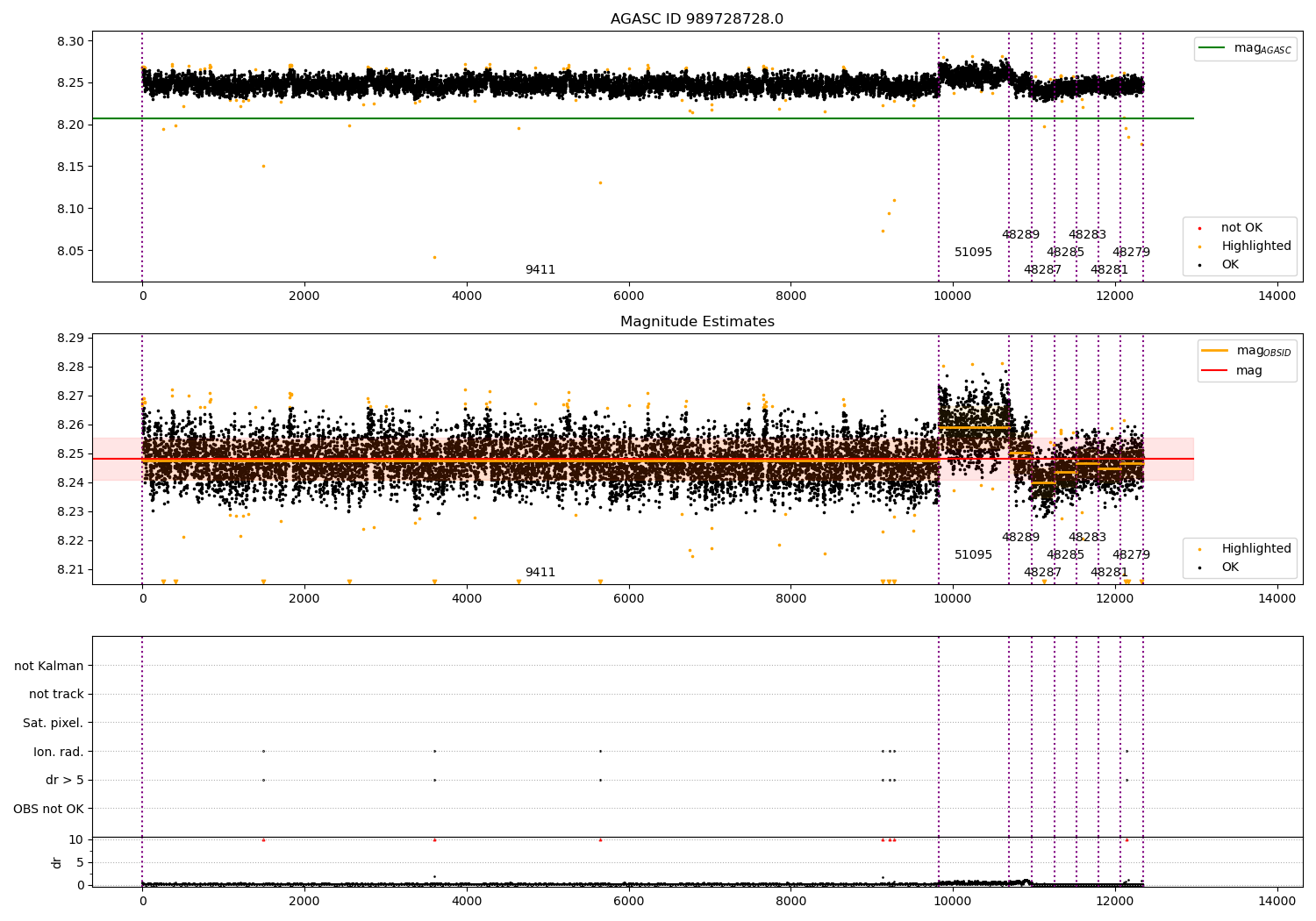Click the 8.21 y-axis tick label

point(70,569)
